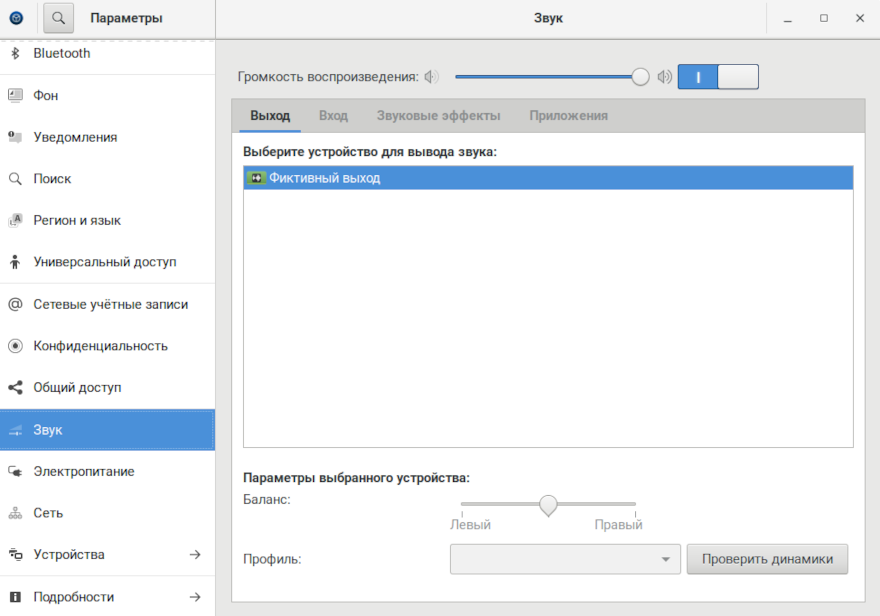
Task: Click the search magnifier button in header
Action: (59, 18)
